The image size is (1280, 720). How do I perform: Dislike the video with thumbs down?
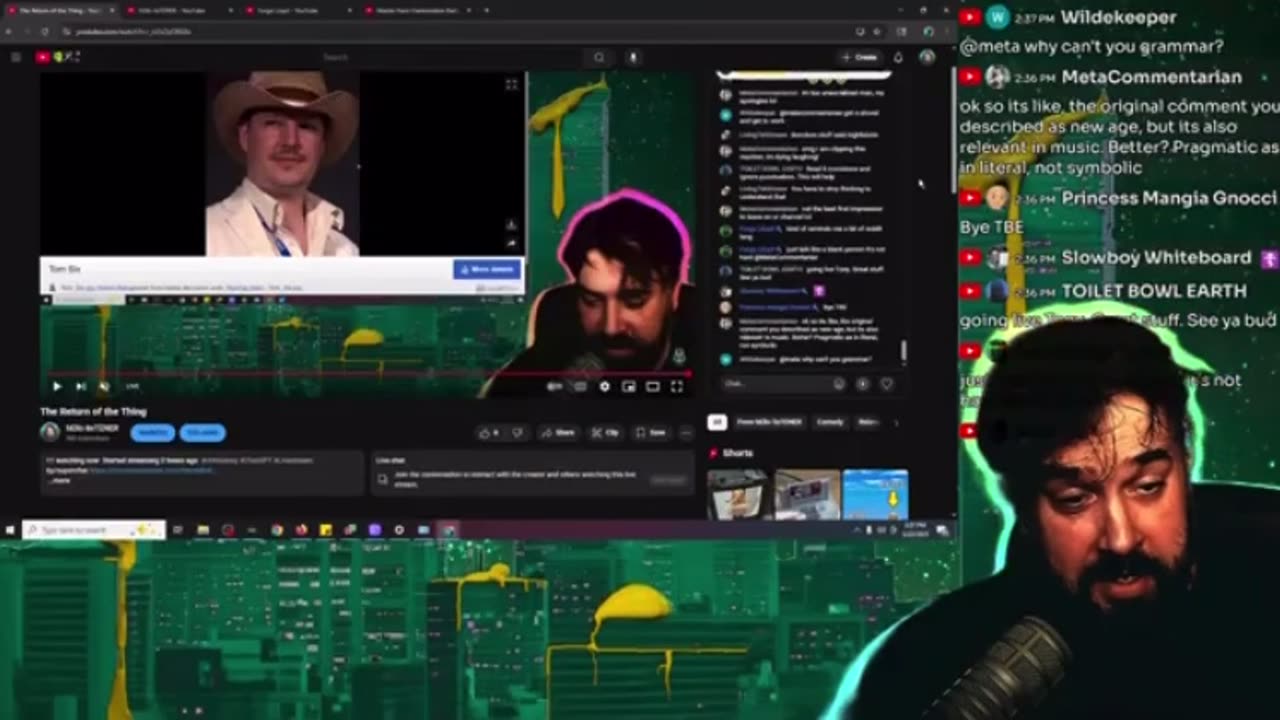(x=518, y=433)
